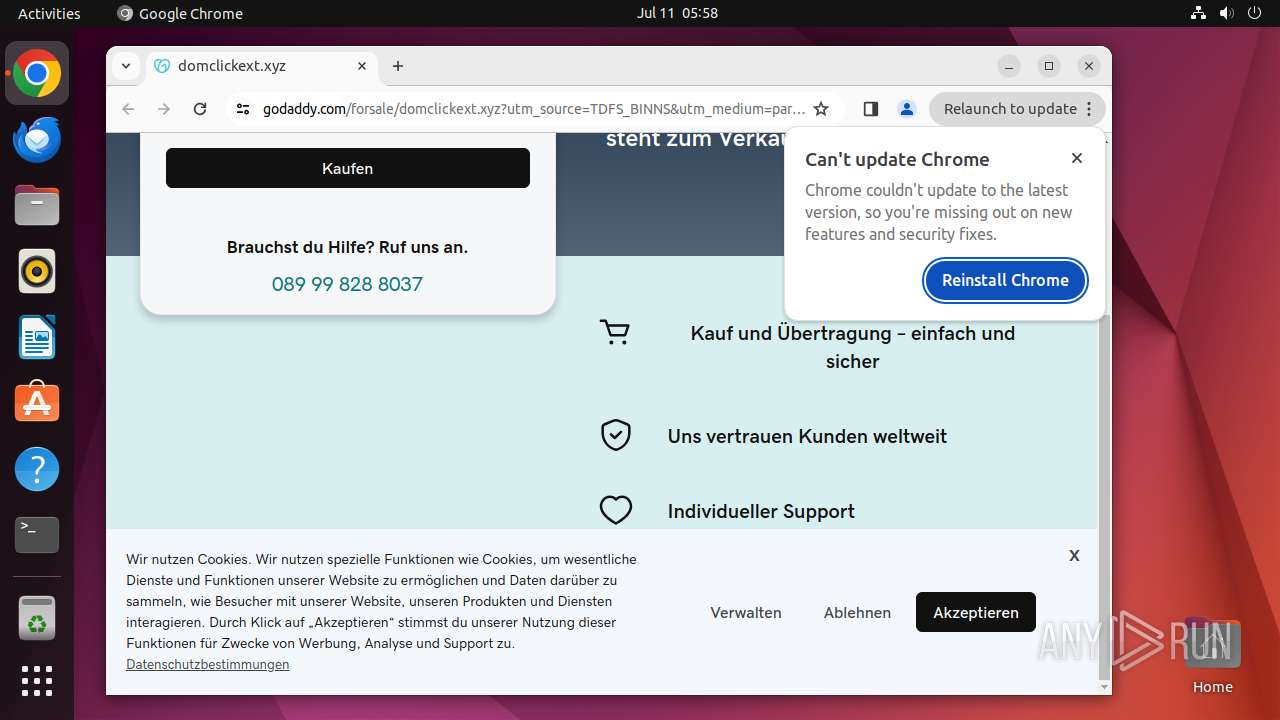The width and height of the screenshot is (1280, 720).
Task: Click 'Uns vertrauen Kunden weltweit' text
Action: pyautogui.click(x=807, y=436)
